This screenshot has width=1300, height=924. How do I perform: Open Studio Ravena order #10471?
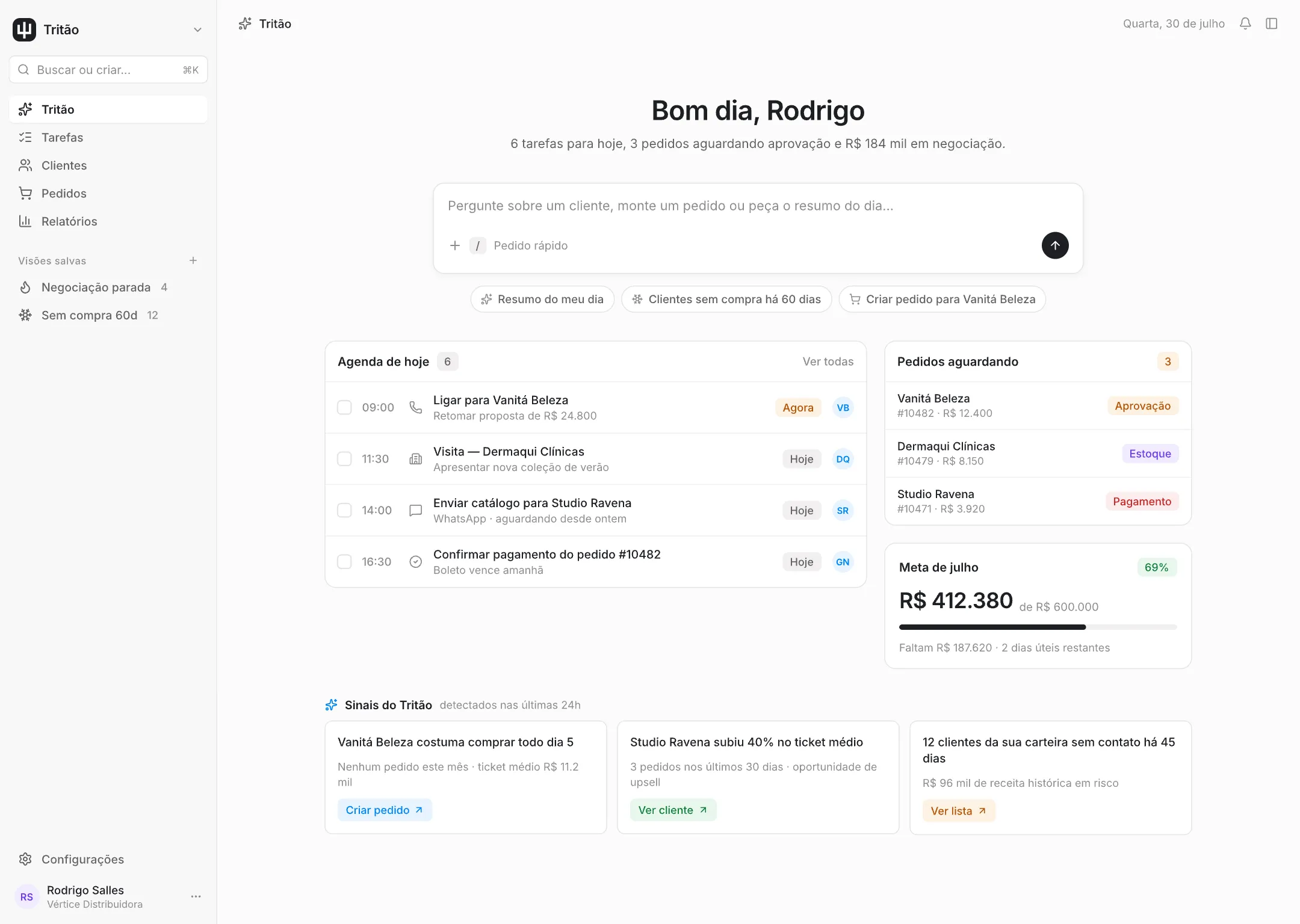tap(1038, 501)
